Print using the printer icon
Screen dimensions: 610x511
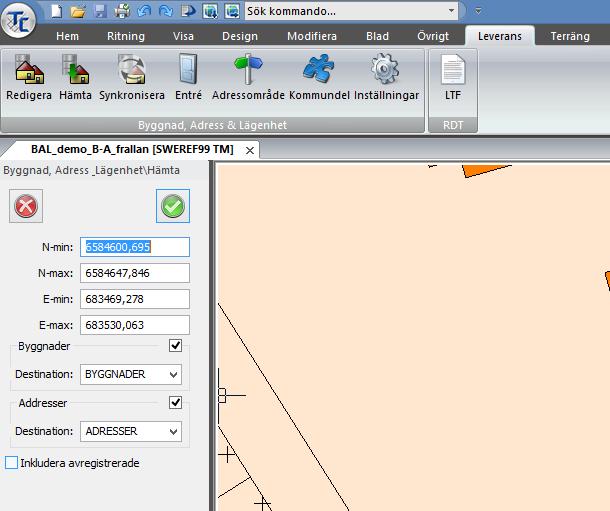[x=122, y=11]
